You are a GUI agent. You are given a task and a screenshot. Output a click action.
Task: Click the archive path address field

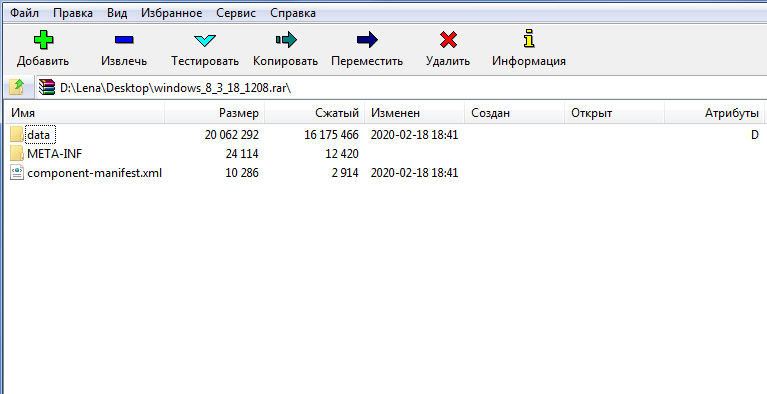[x=401, y=88]
